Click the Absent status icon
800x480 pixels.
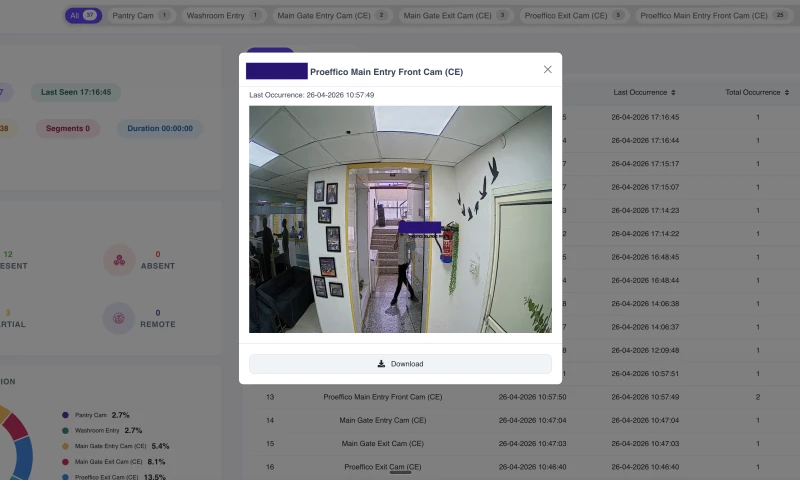coord(119,260)
